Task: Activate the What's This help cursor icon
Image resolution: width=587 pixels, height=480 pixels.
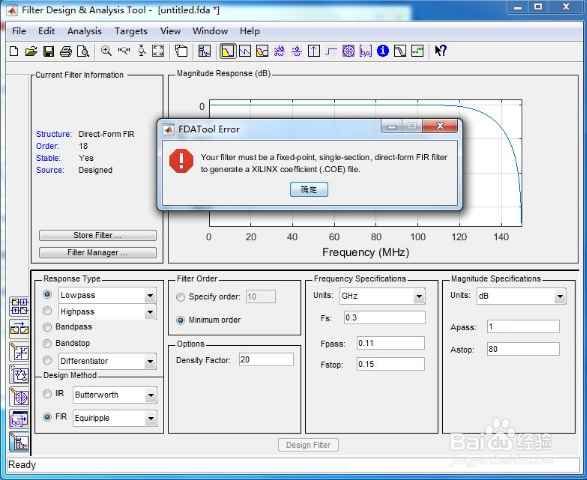Action: tap(440, 51)
